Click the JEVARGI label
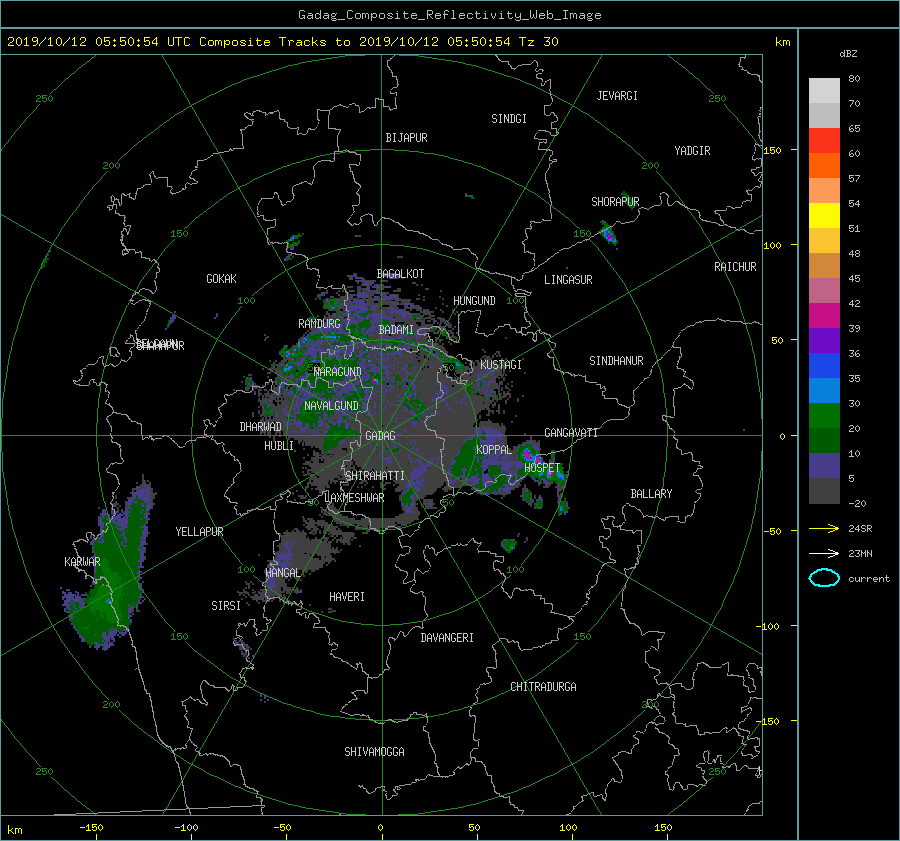 click(x=617, y=96)
